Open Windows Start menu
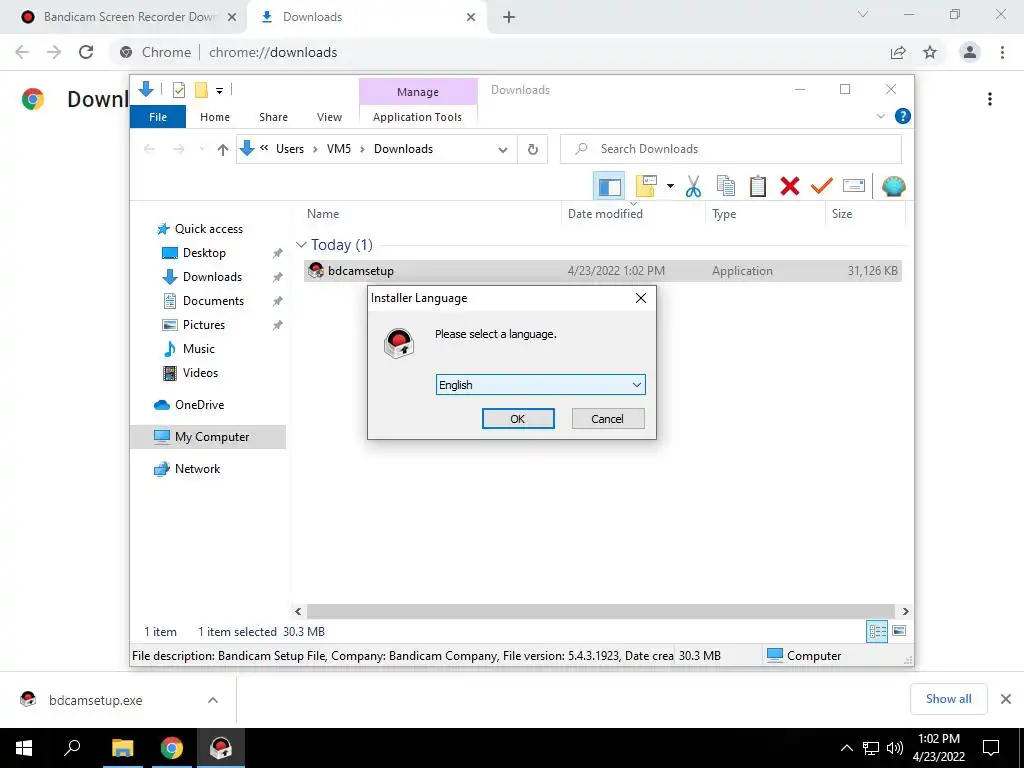The image size is (1024, 768). coord(24,748)
